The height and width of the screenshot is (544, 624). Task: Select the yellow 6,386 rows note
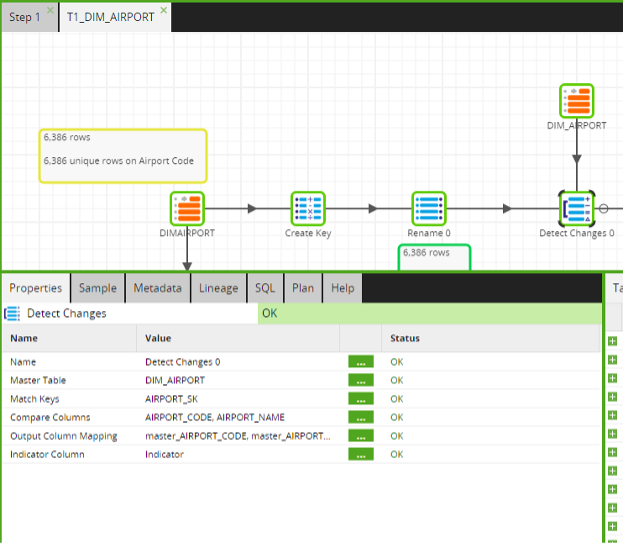pos(123,156)
